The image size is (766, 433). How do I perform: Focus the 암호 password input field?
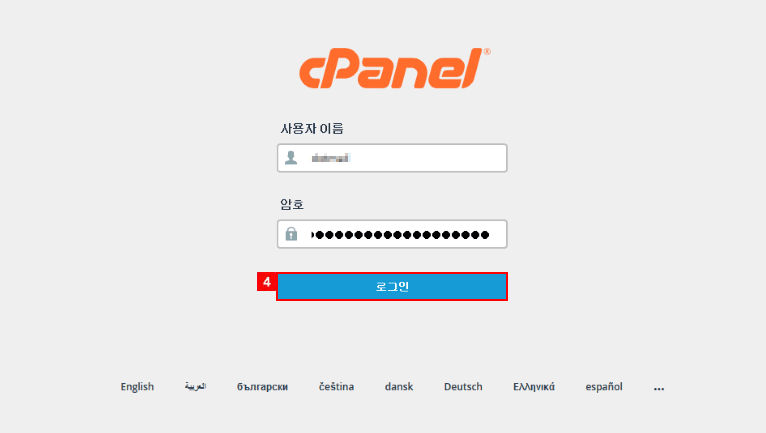[392, 234]
